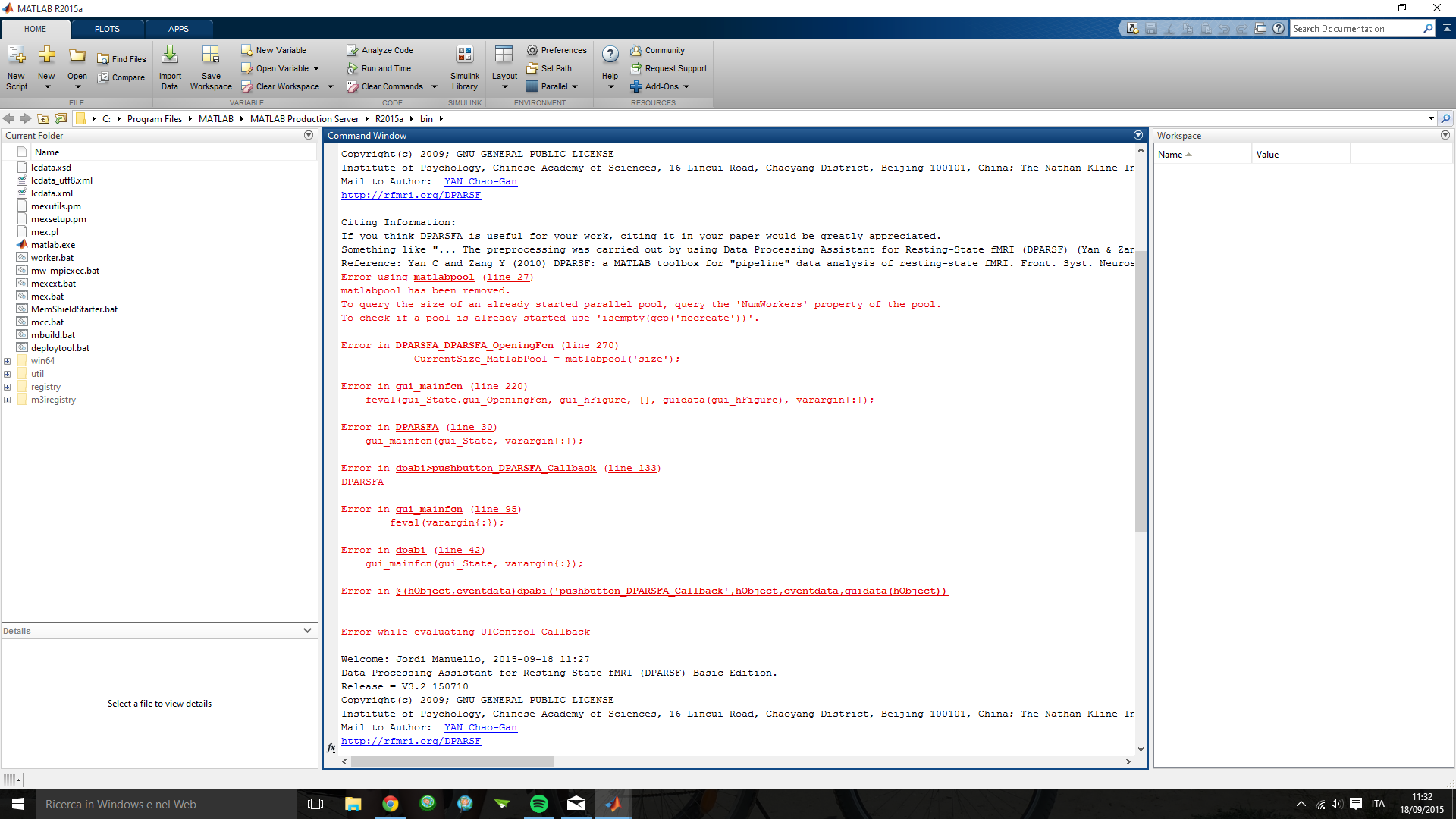Viewport: 1456px width, 819px height.
Task: Click line 220 error link
Action: [499, 386]
